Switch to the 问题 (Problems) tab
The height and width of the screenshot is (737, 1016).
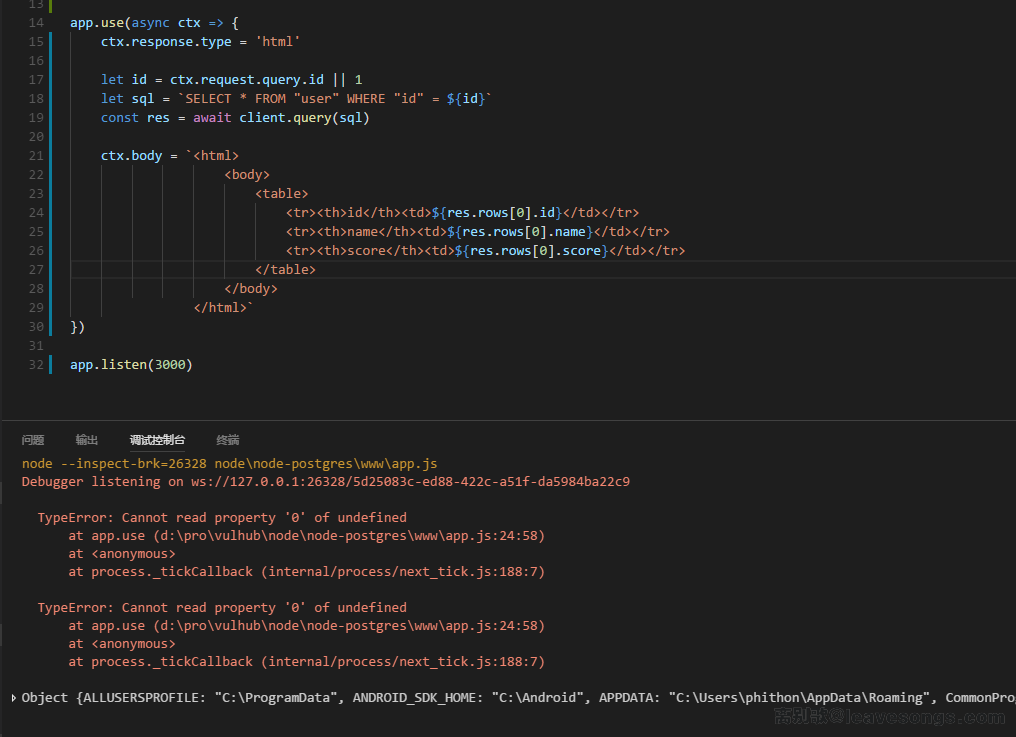click(33, 440)
